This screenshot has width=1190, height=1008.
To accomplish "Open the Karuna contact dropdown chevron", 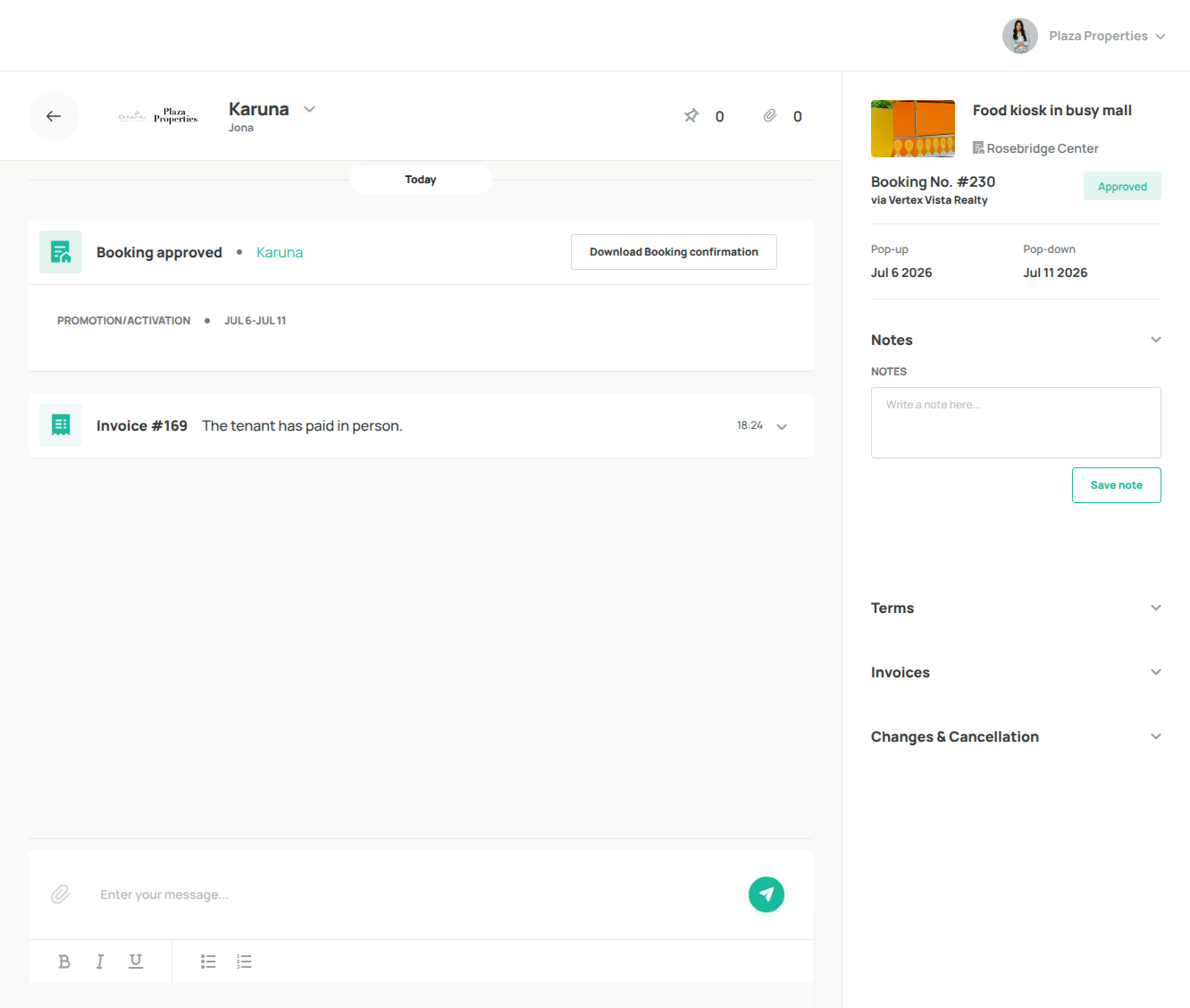I will 309,109.
